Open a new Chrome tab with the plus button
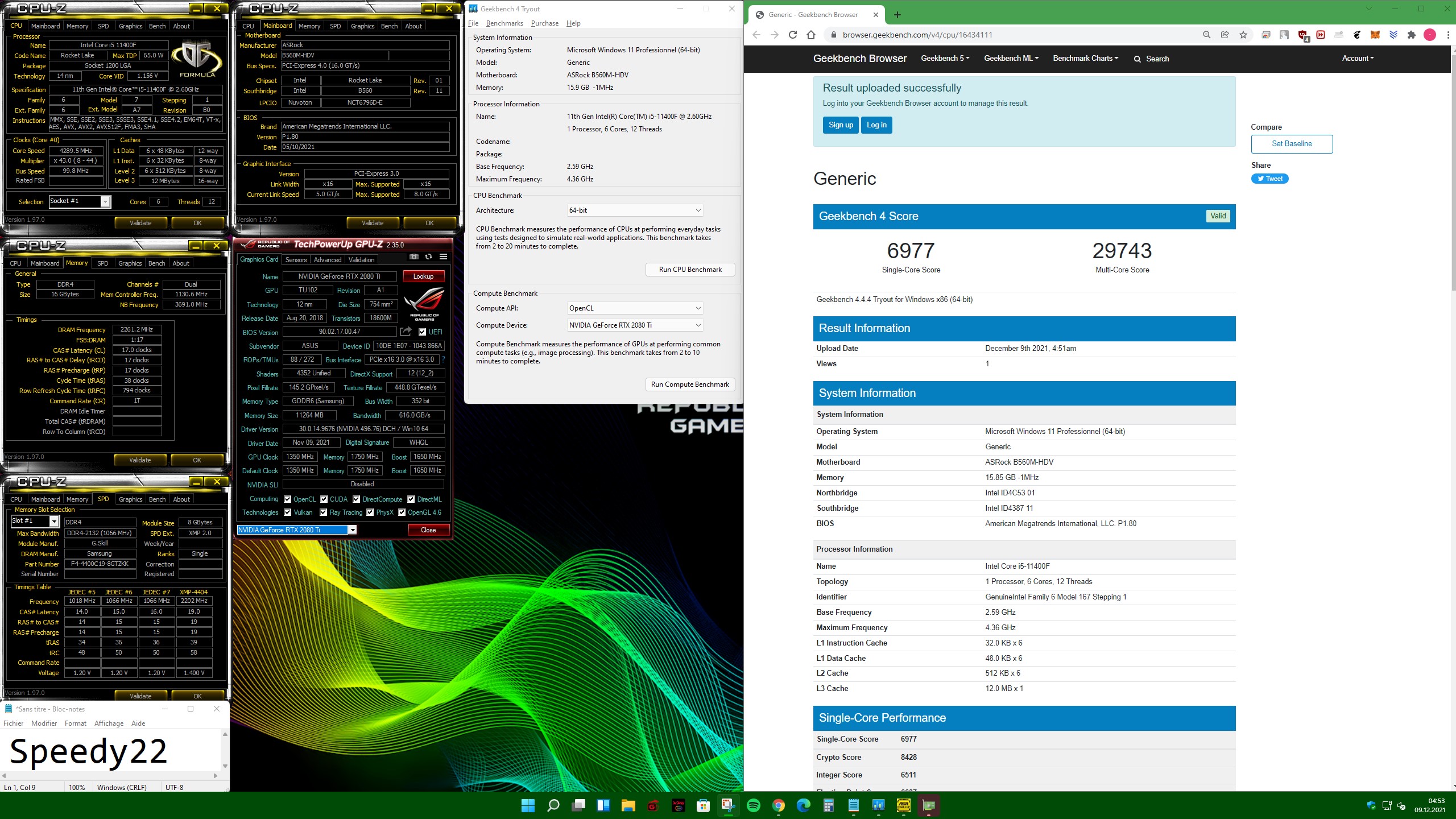The height and width of the screenshot is (819, 1456). tap(897, 15)
